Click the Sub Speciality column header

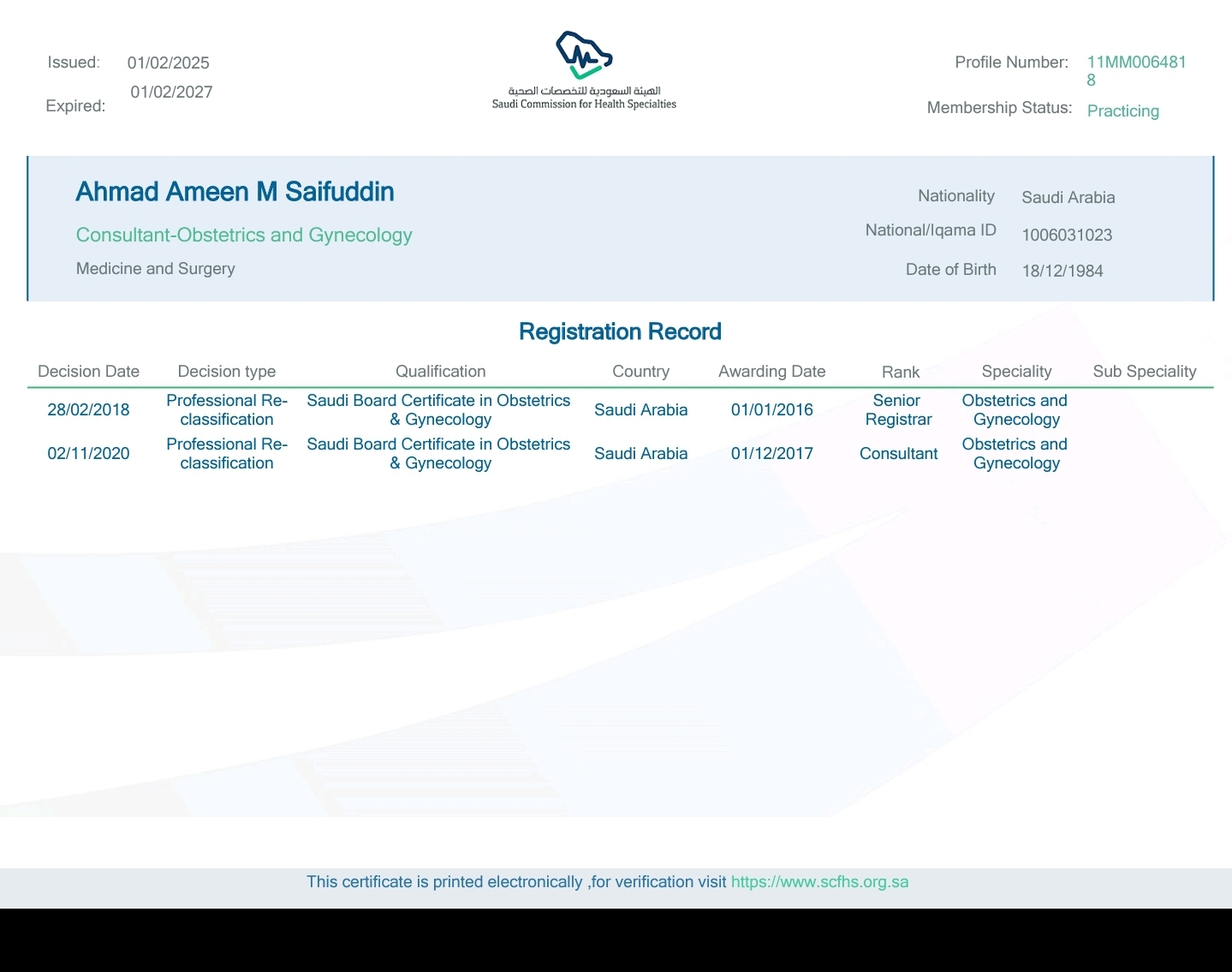[x=1144, y=372]
